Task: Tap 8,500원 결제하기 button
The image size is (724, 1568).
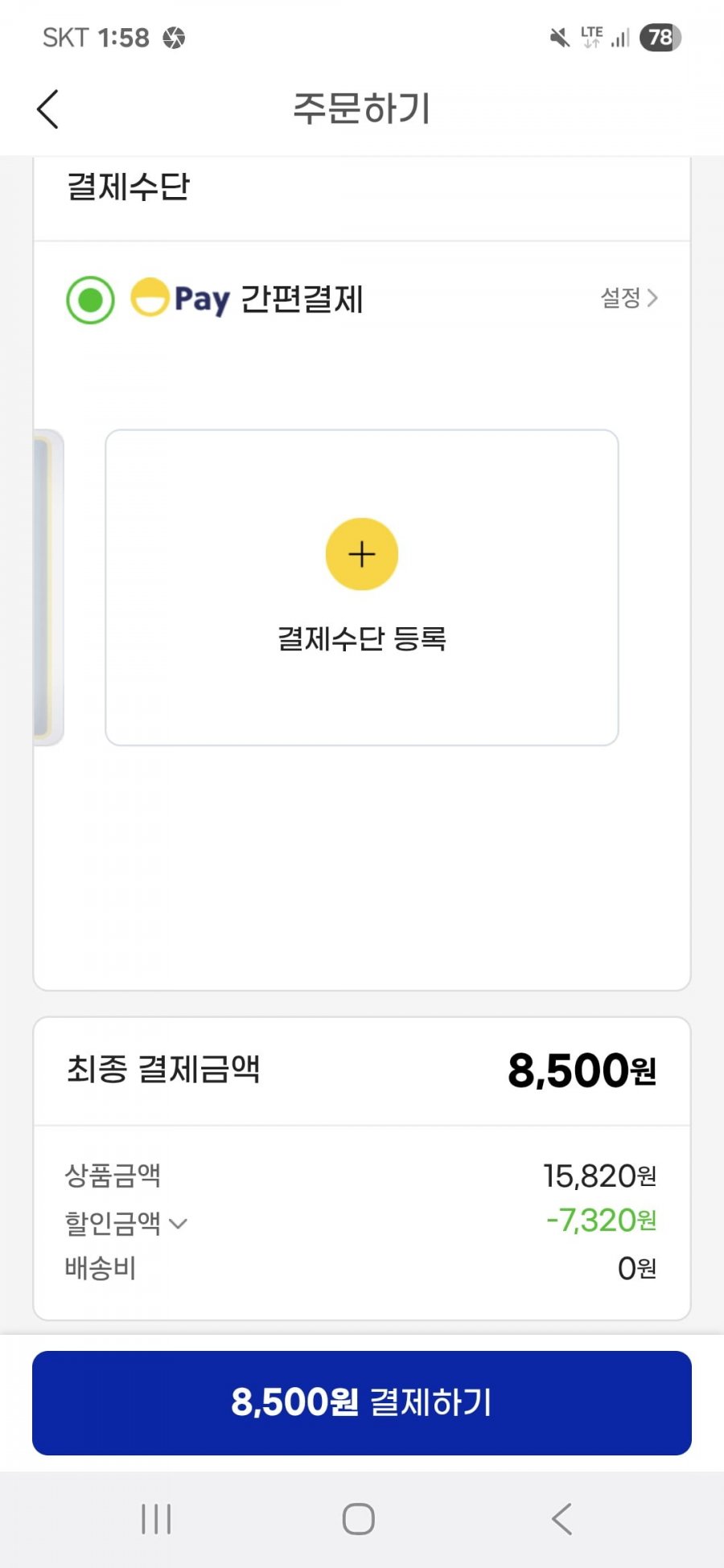Action: coord(362,1403)
